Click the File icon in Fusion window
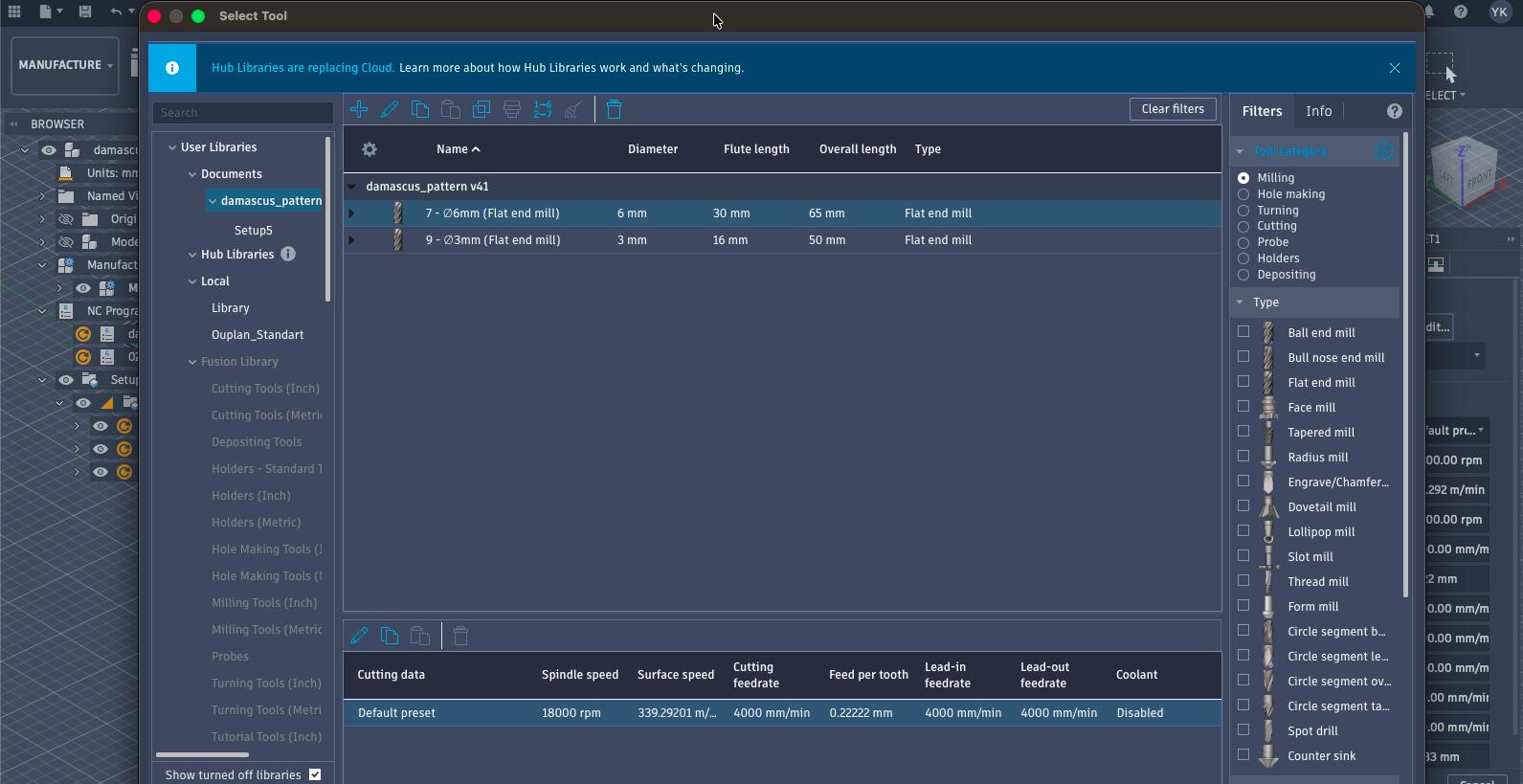The image size is (1523, 784). [45, 11]
